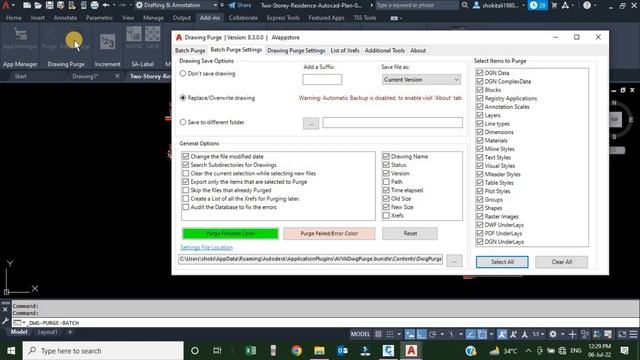This screenshot has width=640, height=360.
Task: Pick the green Purge Finished Color swatch
Action: coord(231,233)
